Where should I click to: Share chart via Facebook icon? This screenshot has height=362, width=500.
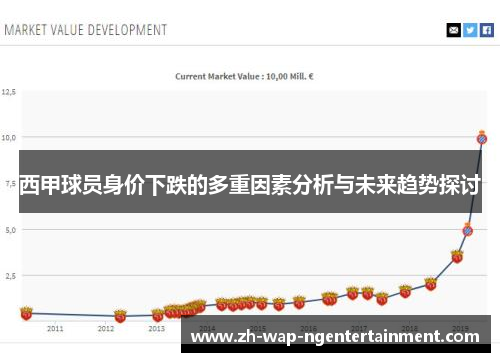pyautogui.click(x=487, y=30)
